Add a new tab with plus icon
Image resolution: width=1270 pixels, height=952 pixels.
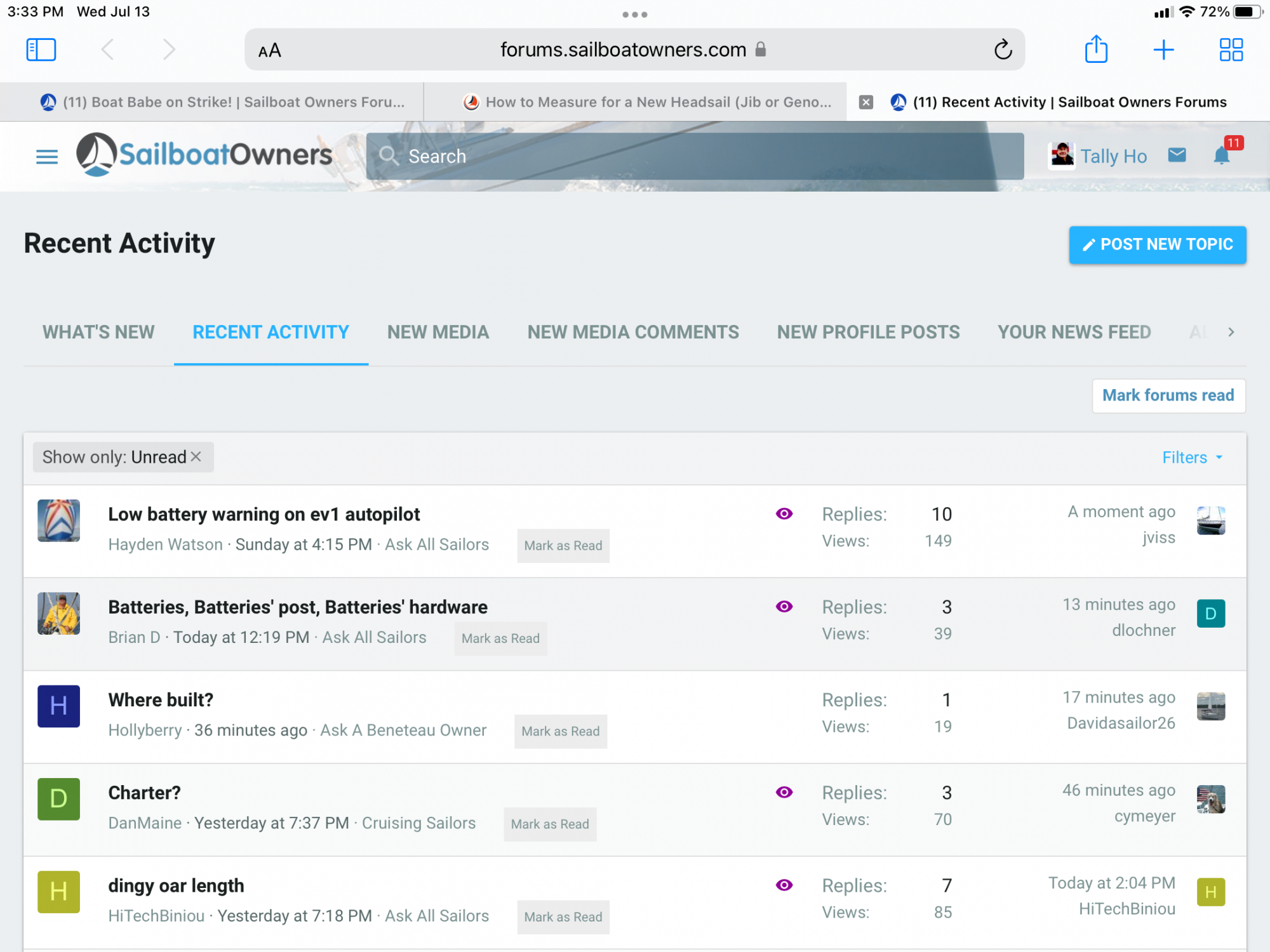coord(1163,50)
